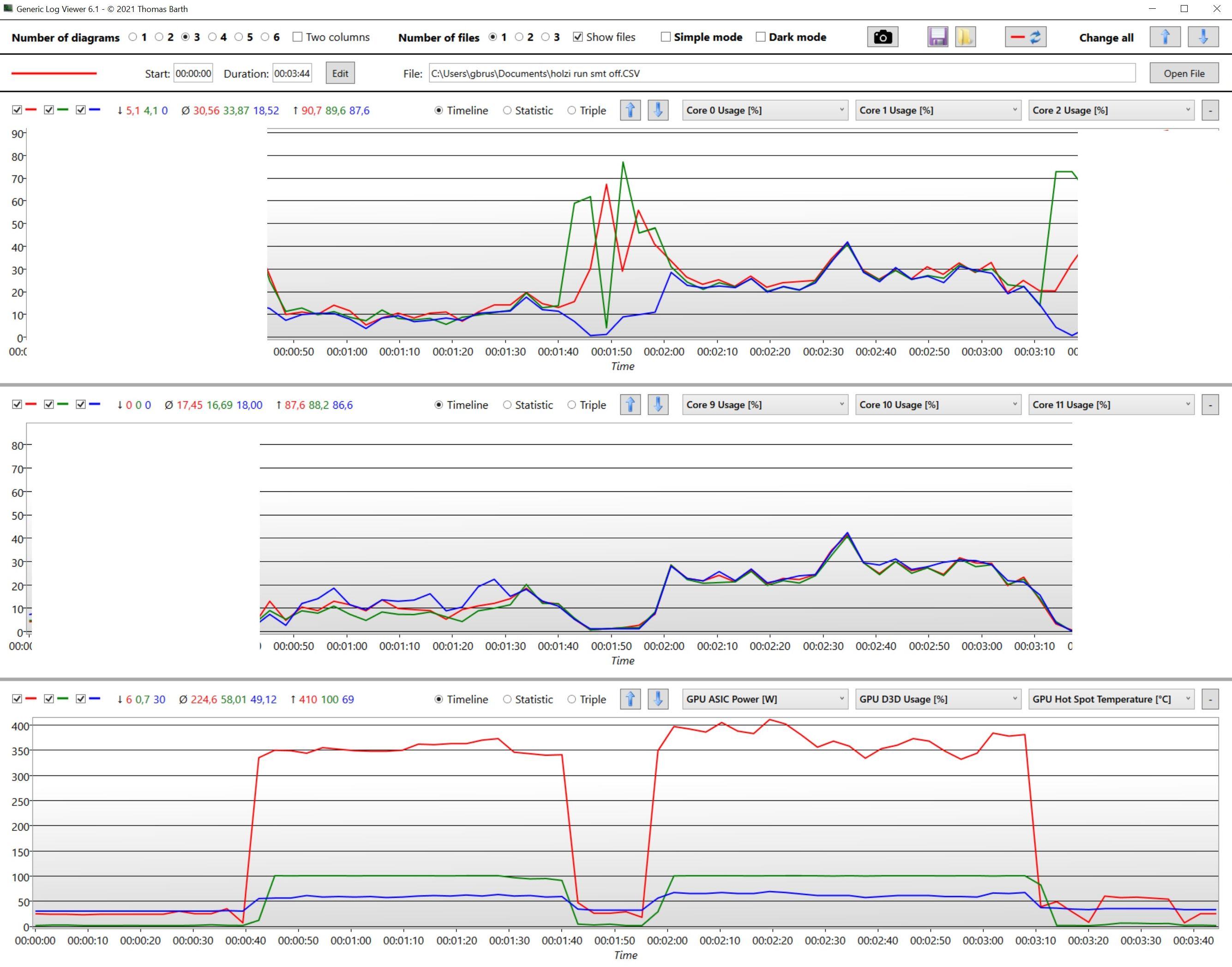Click the camera screenshot icon
1232x967 pixels.
882,37
